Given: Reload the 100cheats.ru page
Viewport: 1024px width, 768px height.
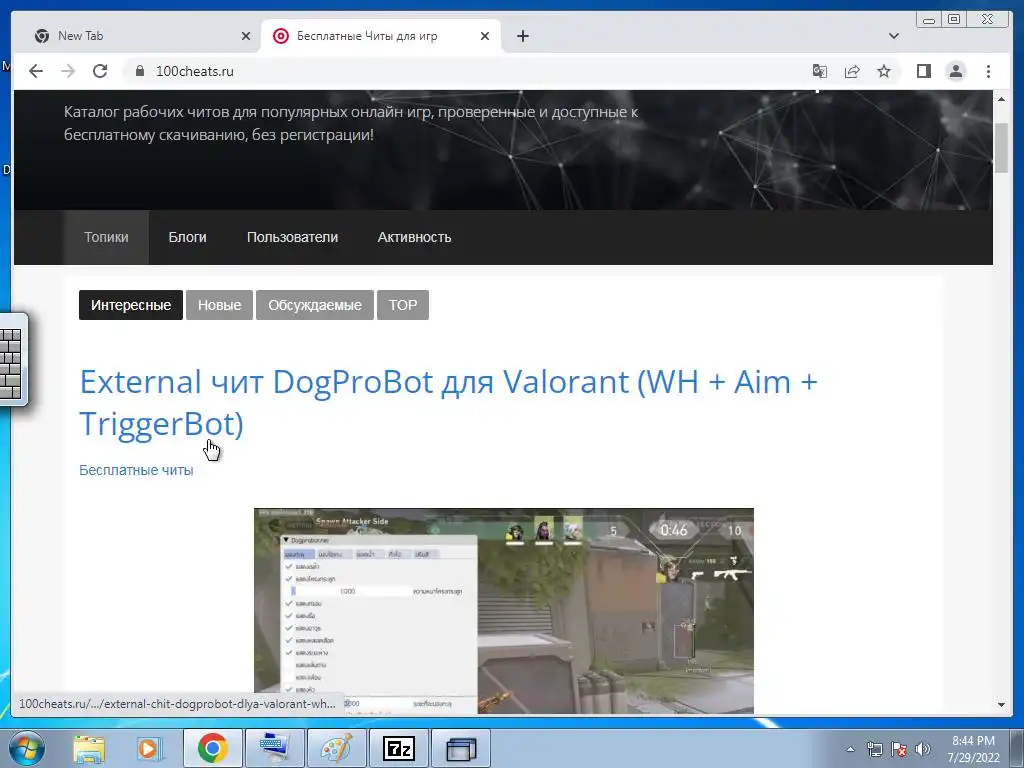Looking at the screenshot, I should tap(100, 71).
